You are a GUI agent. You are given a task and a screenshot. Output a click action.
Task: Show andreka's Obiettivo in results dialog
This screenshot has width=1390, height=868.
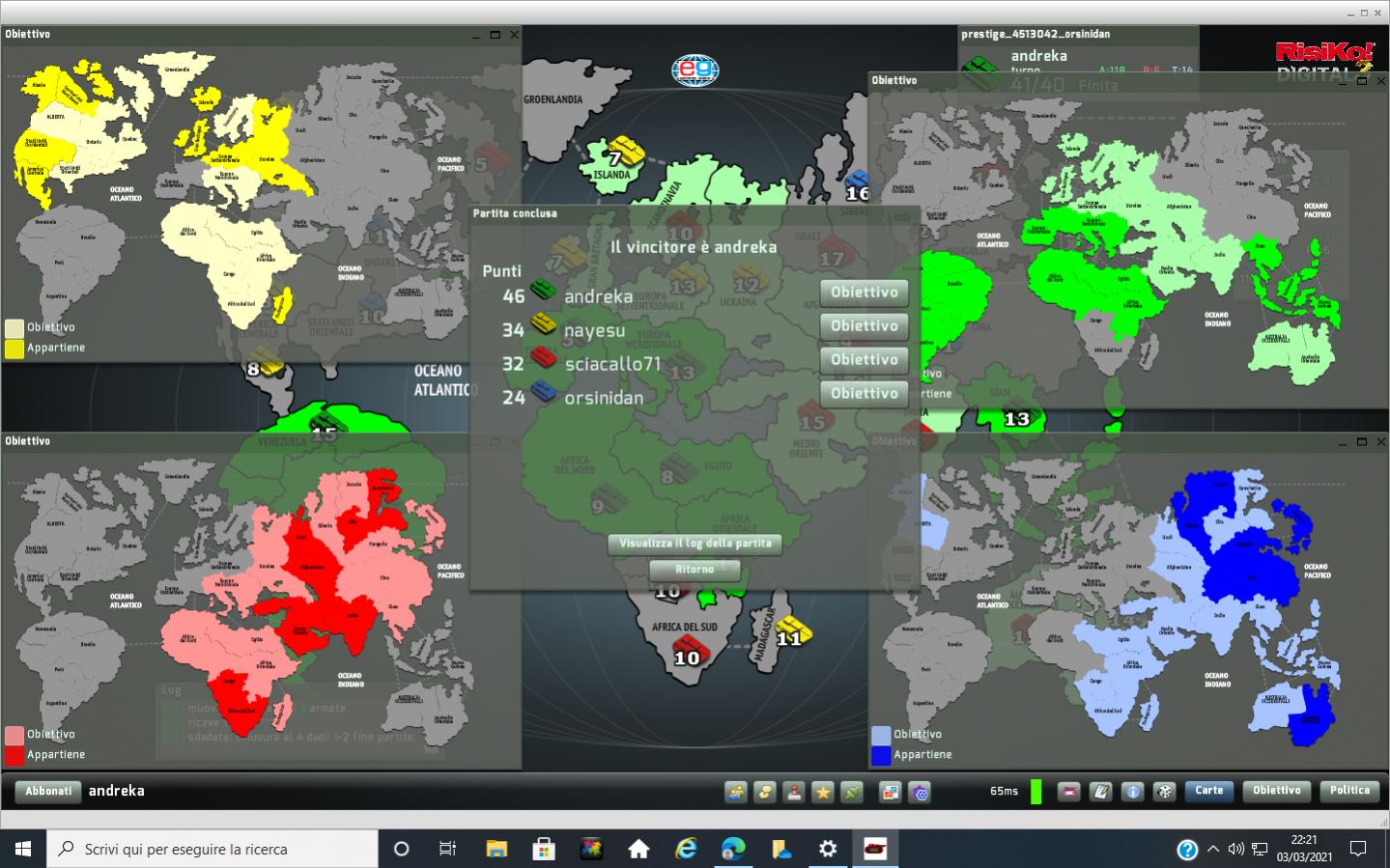pyautogui.click(x=865, y=292)
